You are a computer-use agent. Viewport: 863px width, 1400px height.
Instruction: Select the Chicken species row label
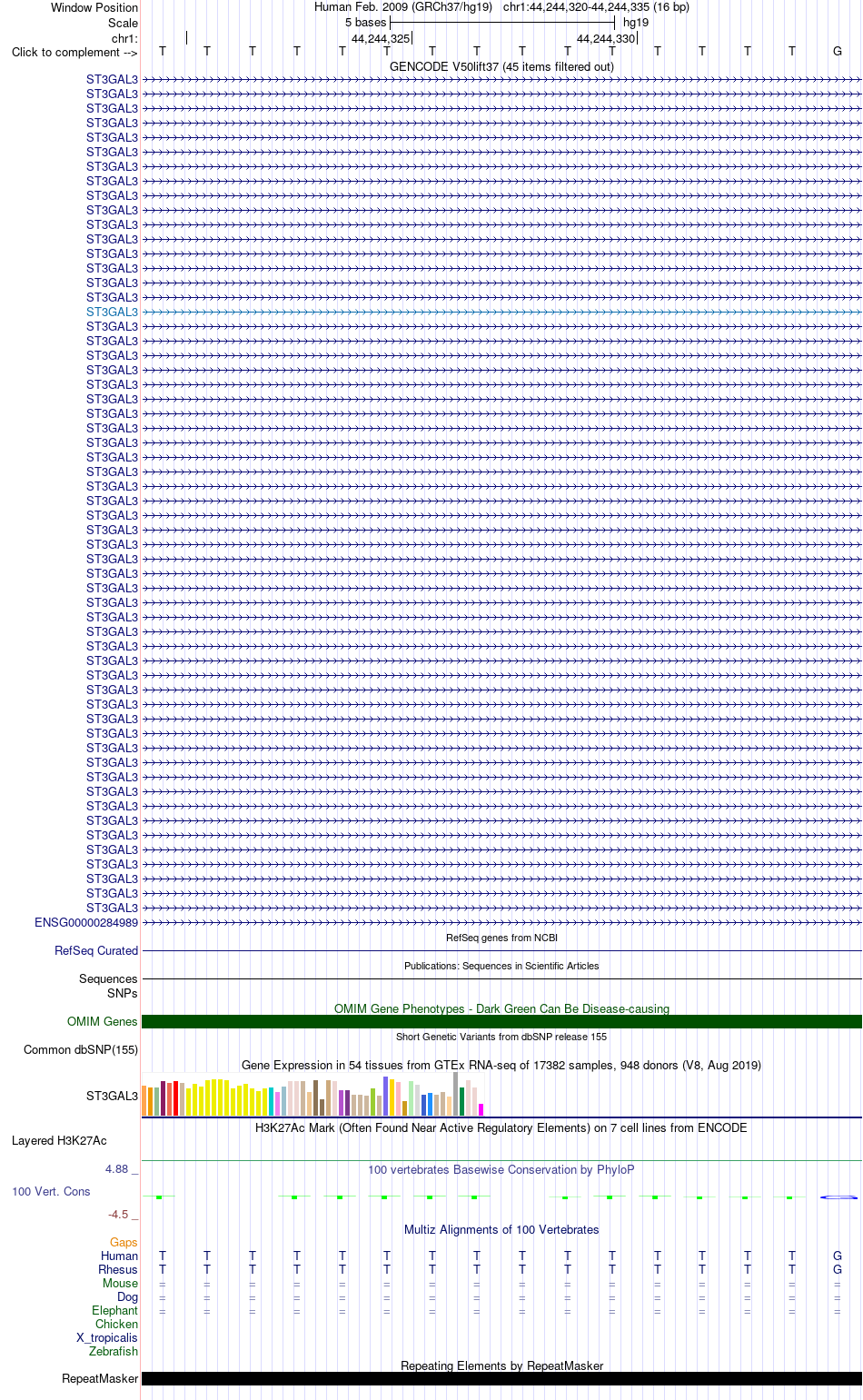click(116, 1324)
